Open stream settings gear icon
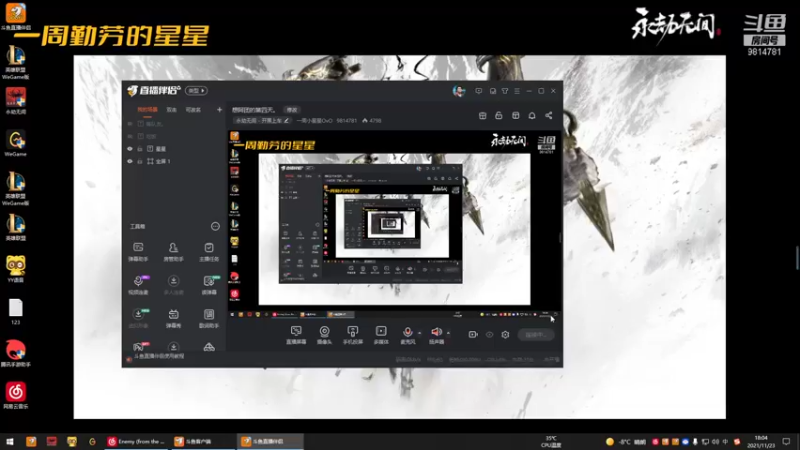The width and height of the screenshot is (800, 450). click(505, 335)
